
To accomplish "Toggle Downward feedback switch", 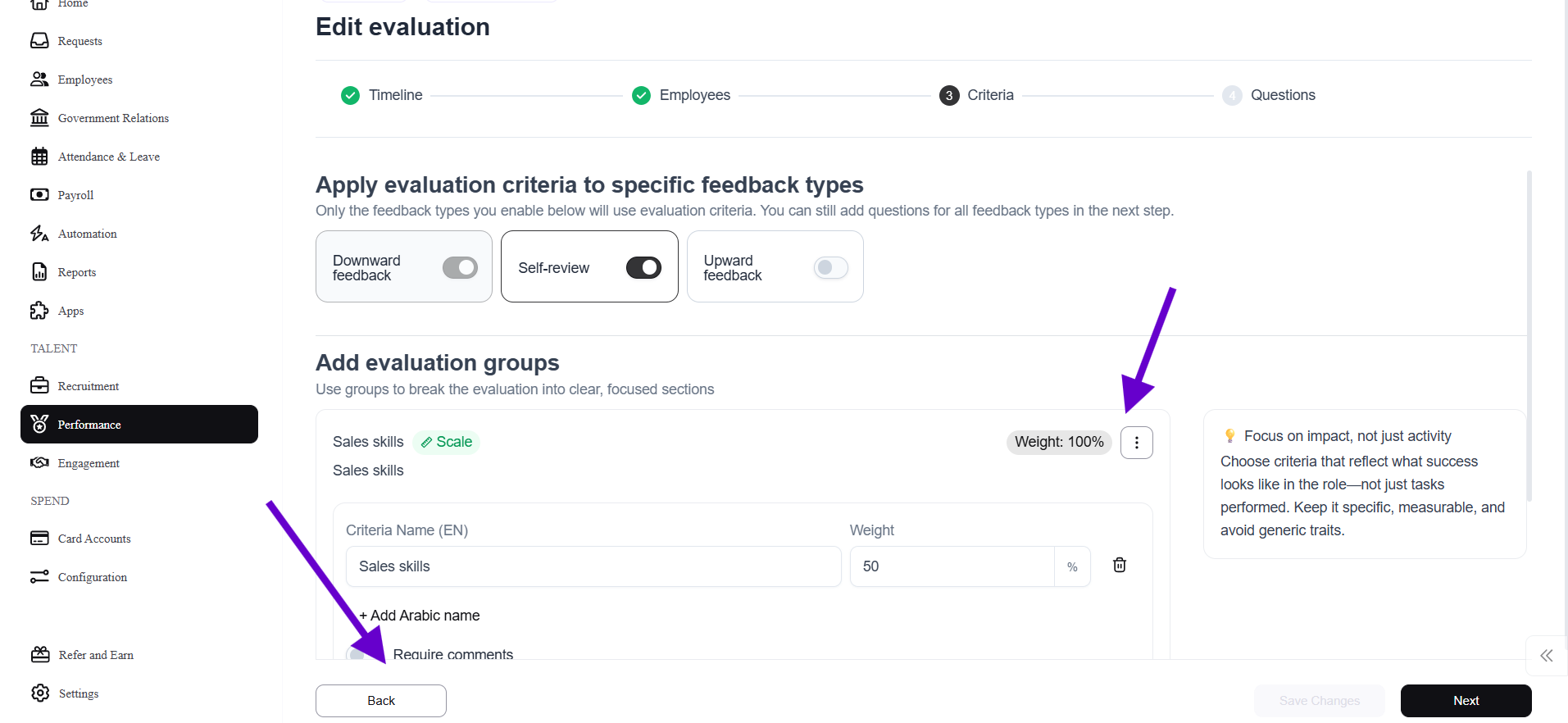I will pyautogui.click(x=460, y=268).
